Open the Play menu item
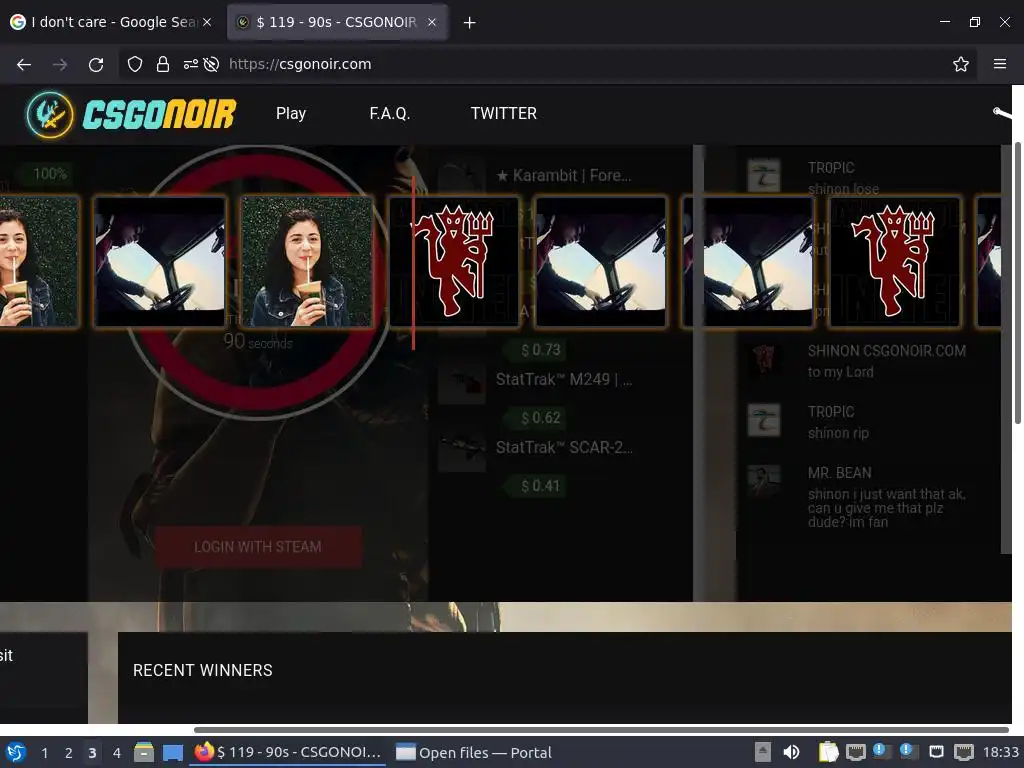The width and height of the screenshot is (1024, 768). click(x=291, y=114)
